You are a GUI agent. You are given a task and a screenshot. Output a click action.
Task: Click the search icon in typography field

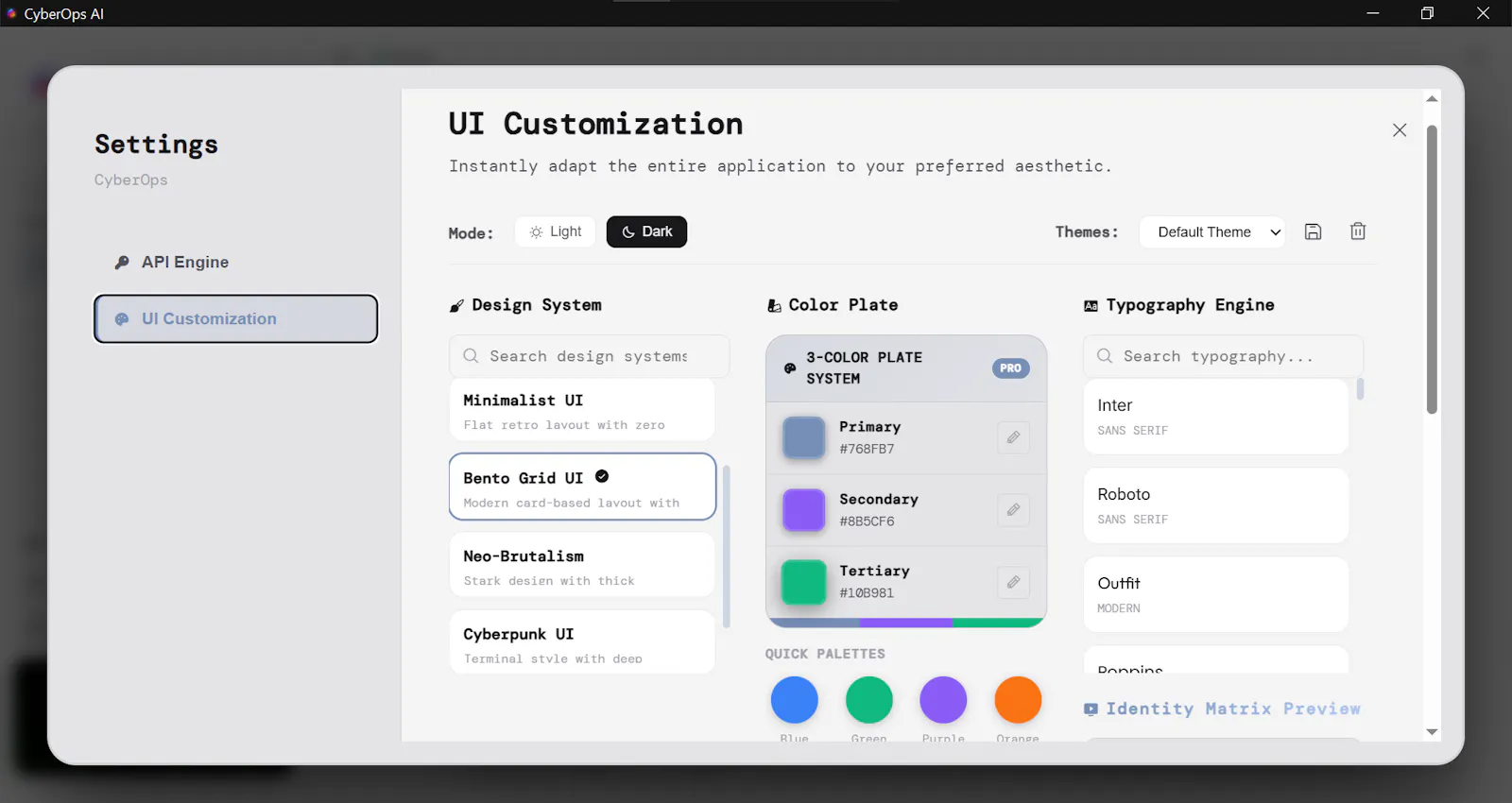click(1105, 356)
